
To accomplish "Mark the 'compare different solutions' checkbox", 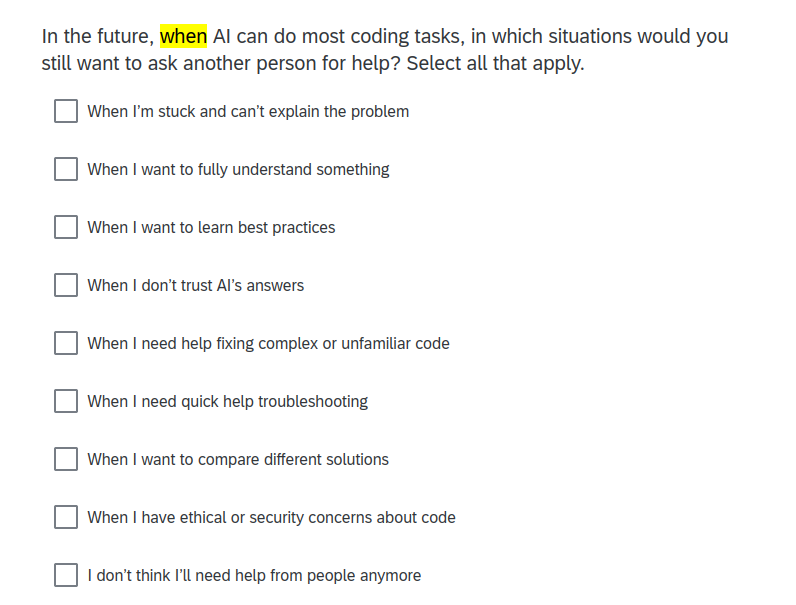I will 66,459.
